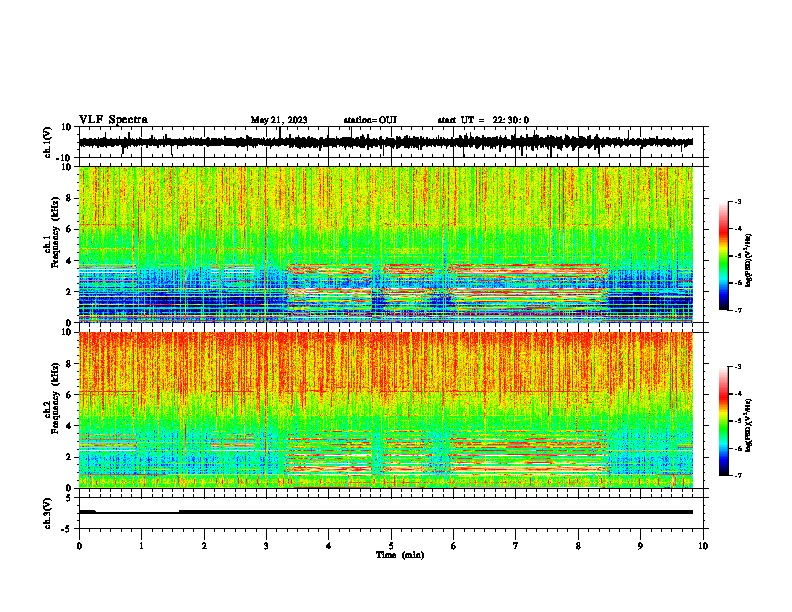The width and height of the screenshot is (792, 612).
Task: Click the "ch.1(V)" waveform axis label
Action: click(x=48, y=142)
